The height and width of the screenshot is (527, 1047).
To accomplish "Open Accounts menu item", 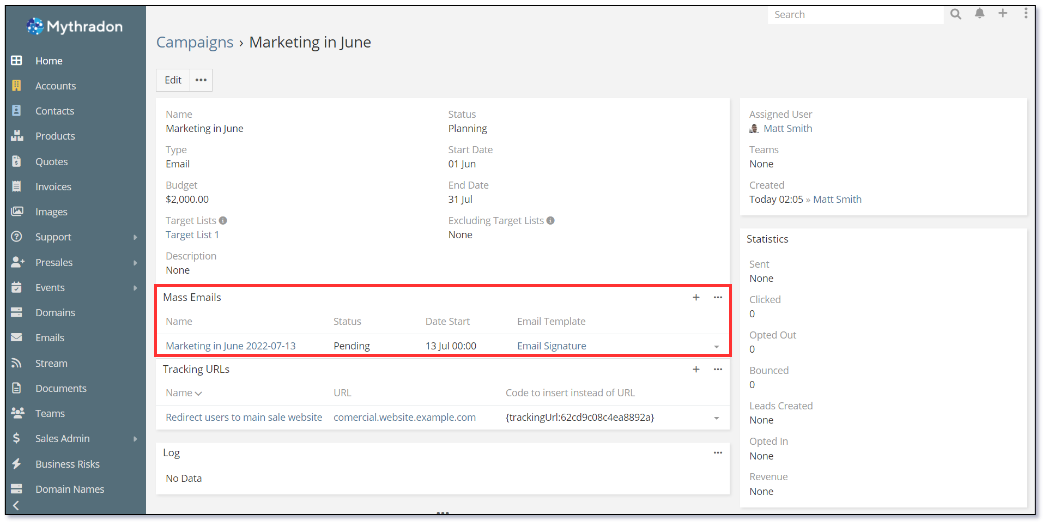I will [55, 85].
